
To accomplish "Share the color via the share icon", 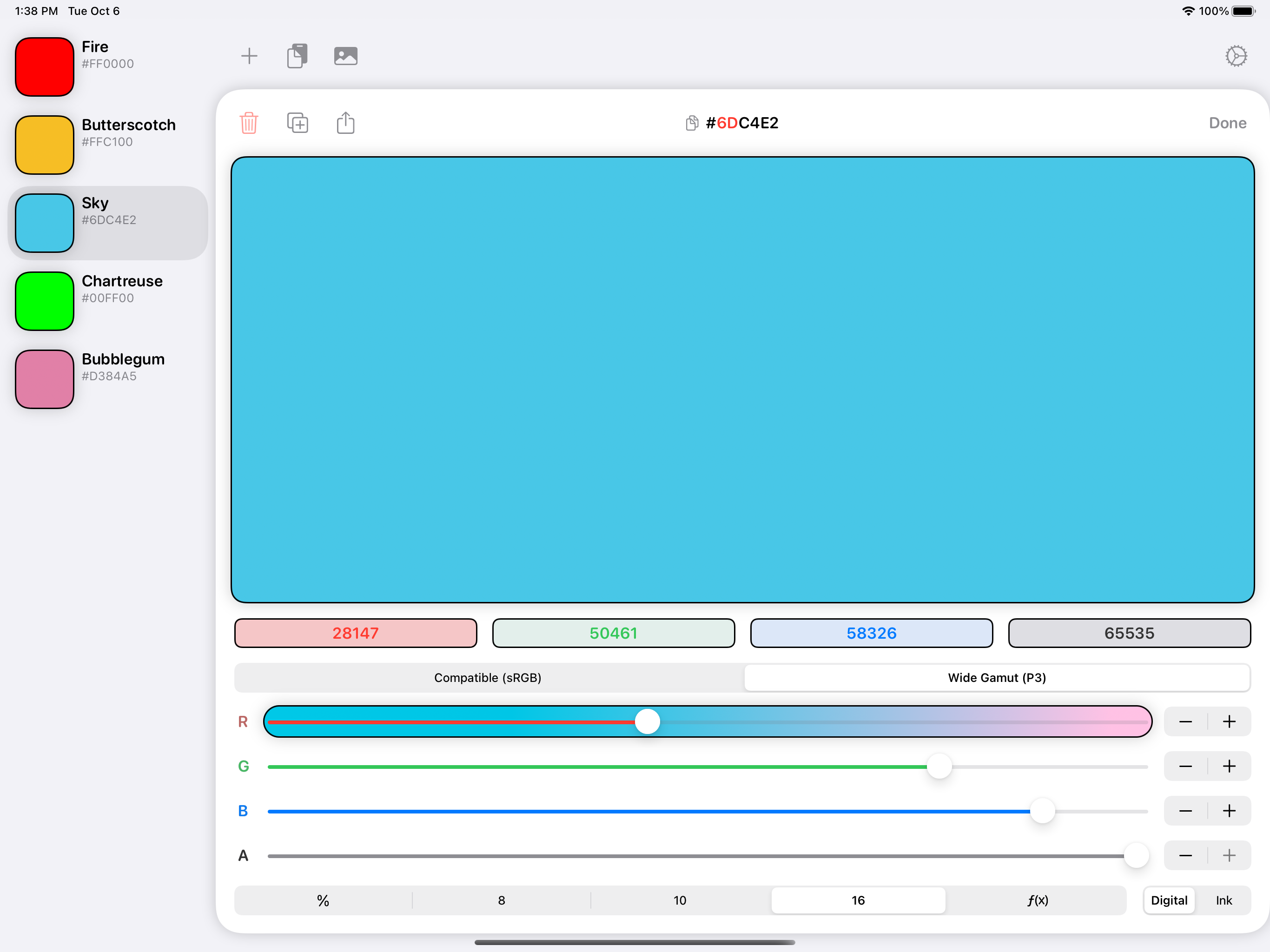I will (x=345, y=122).
